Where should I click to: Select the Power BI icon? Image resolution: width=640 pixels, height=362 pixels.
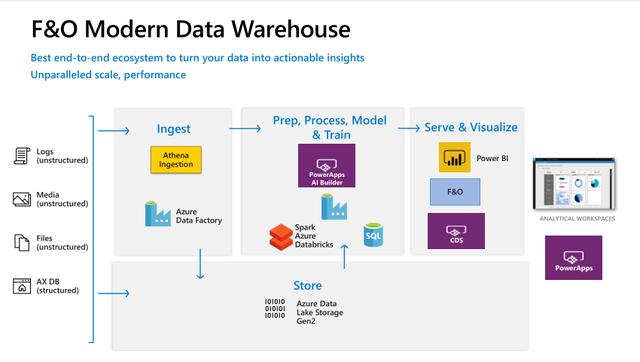454,157
